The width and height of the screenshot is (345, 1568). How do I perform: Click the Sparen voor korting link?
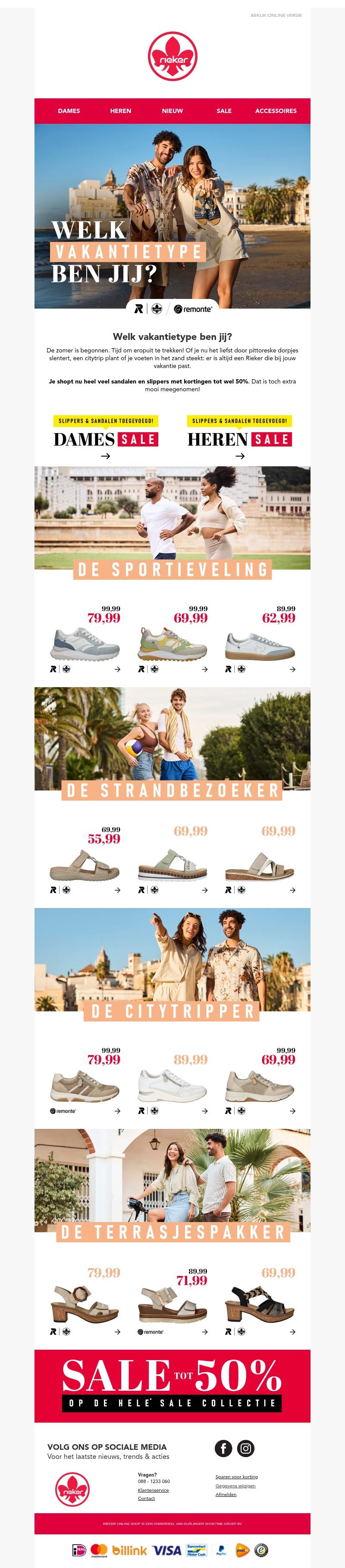coord(237,1476)
